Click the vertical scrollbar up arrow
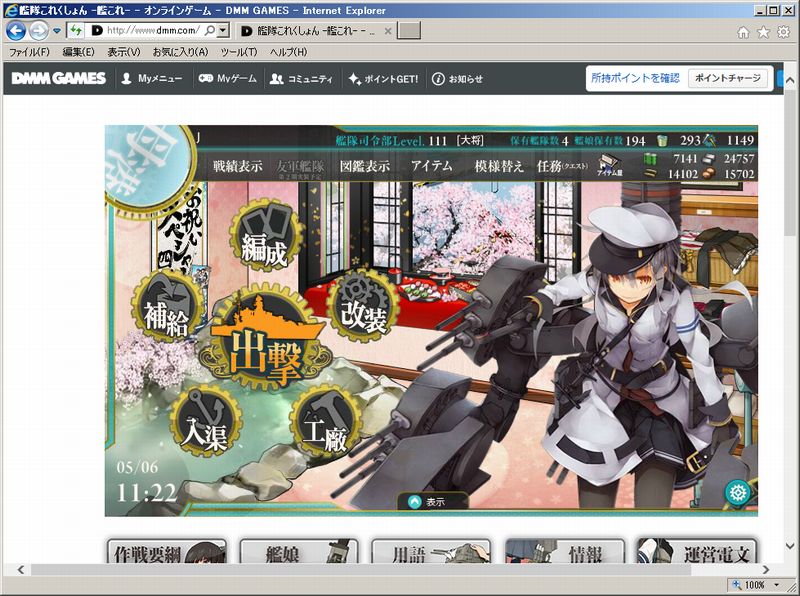 [789, 80]
